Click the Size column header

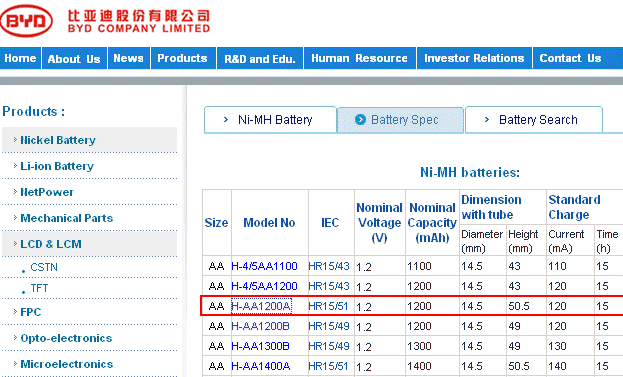point(217,223)
